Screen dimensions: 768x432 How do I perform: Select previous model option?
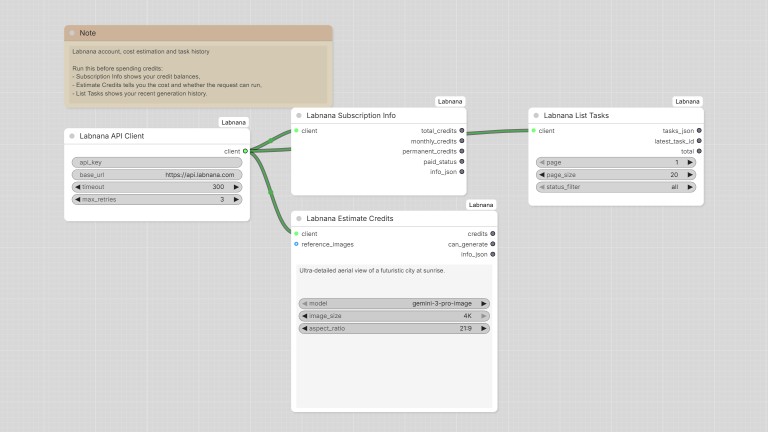pos(305,304)
